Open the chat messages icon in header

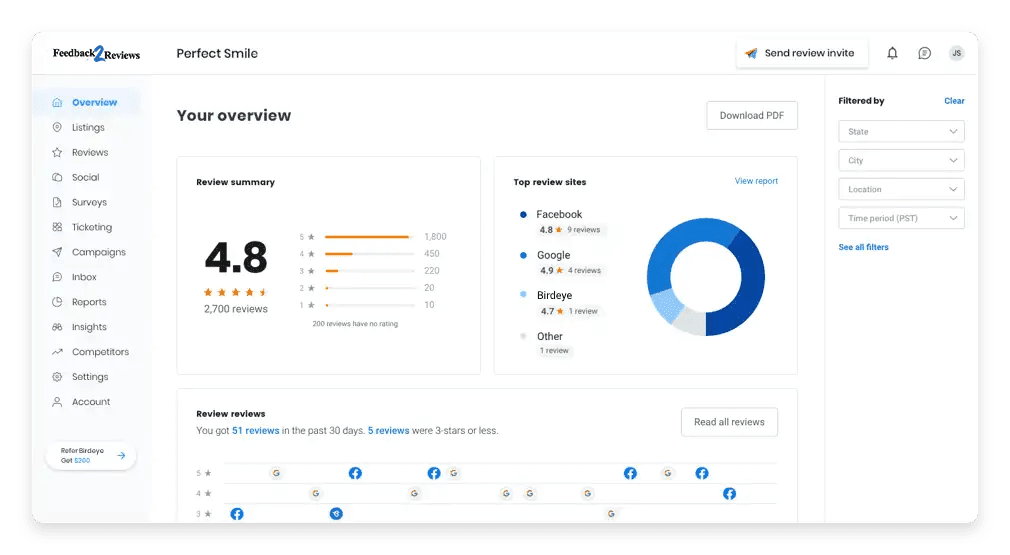point(924,53)
